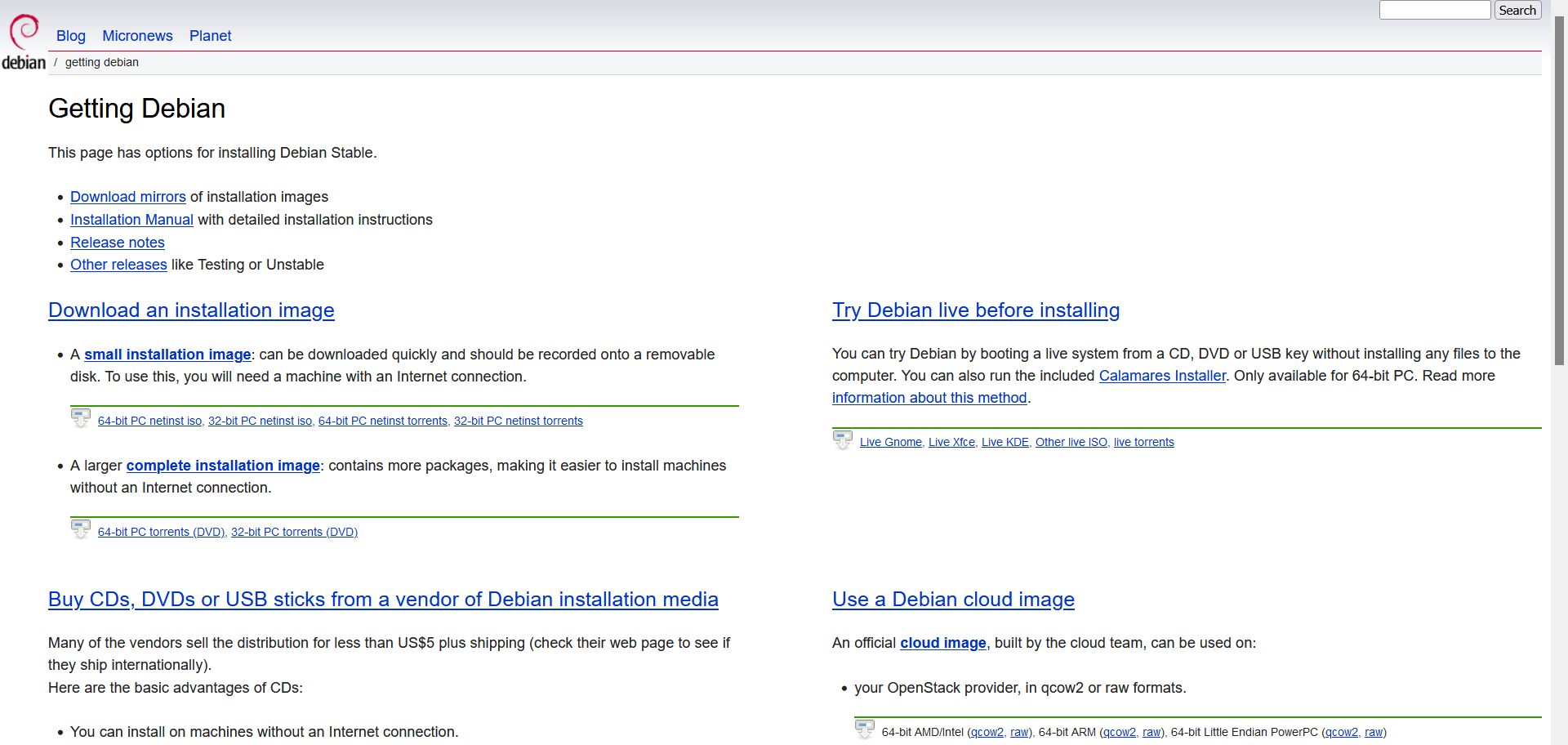Click the 'Getting Debian' page title
Viewport: 1568px width, 745px height.
click(x=136, y=109)
